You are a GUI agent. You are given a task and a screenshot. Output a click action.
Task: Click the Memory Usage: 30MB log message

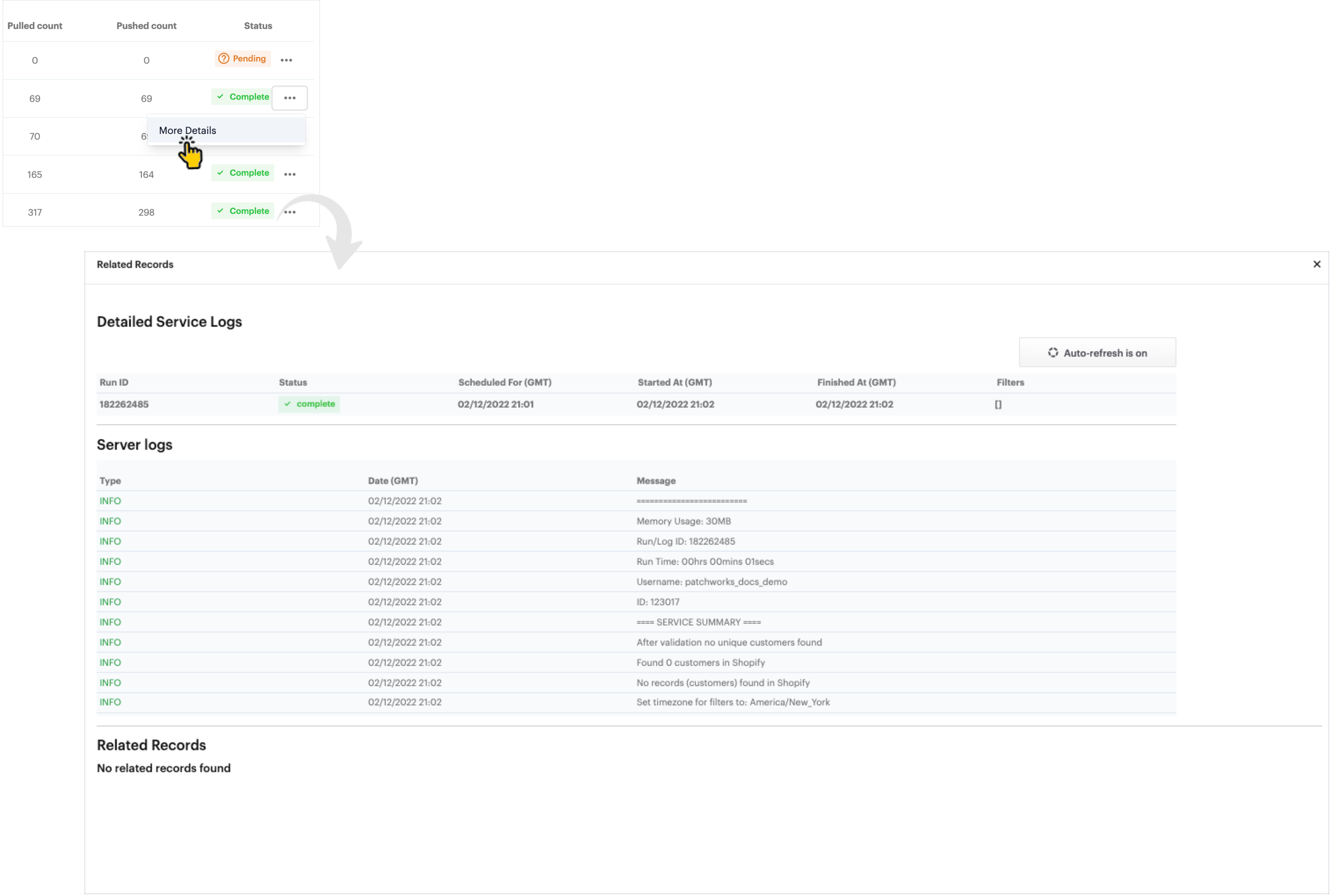pyautogui.click(x=683, y=521)
